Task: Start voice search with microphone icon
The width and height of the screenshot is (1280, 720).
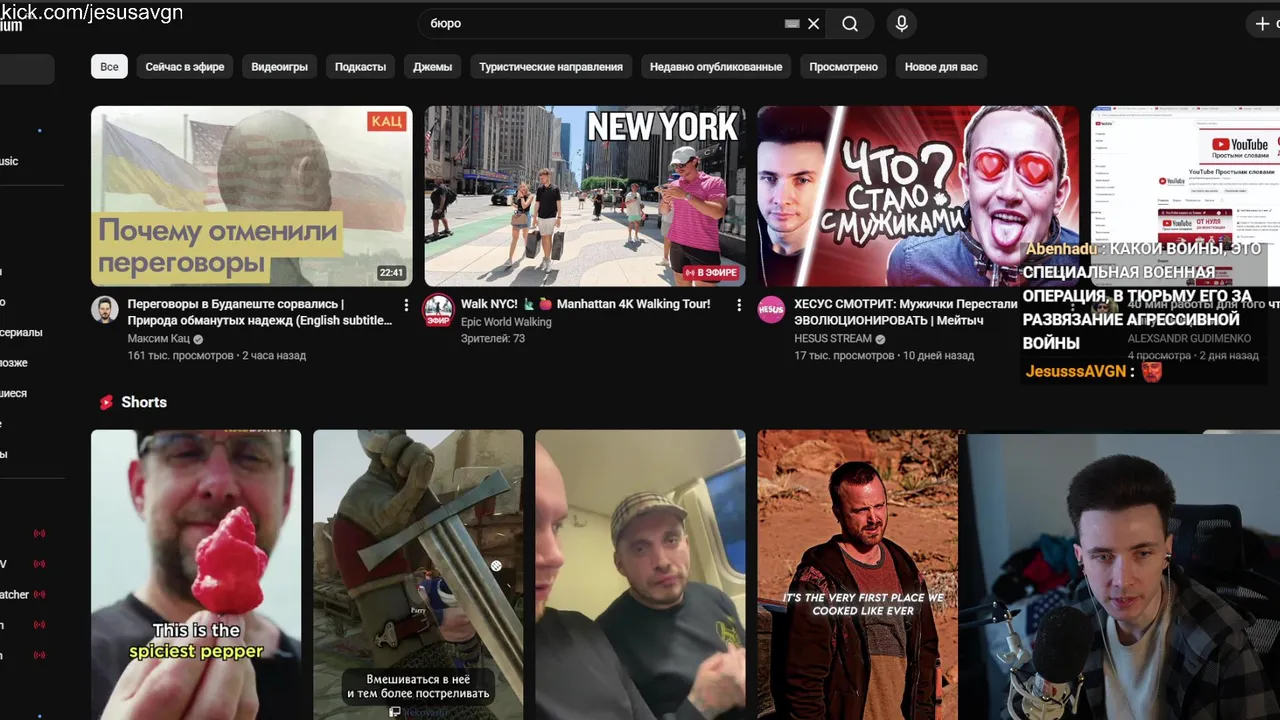Action: pyautogui.click(x=901, y=24)
